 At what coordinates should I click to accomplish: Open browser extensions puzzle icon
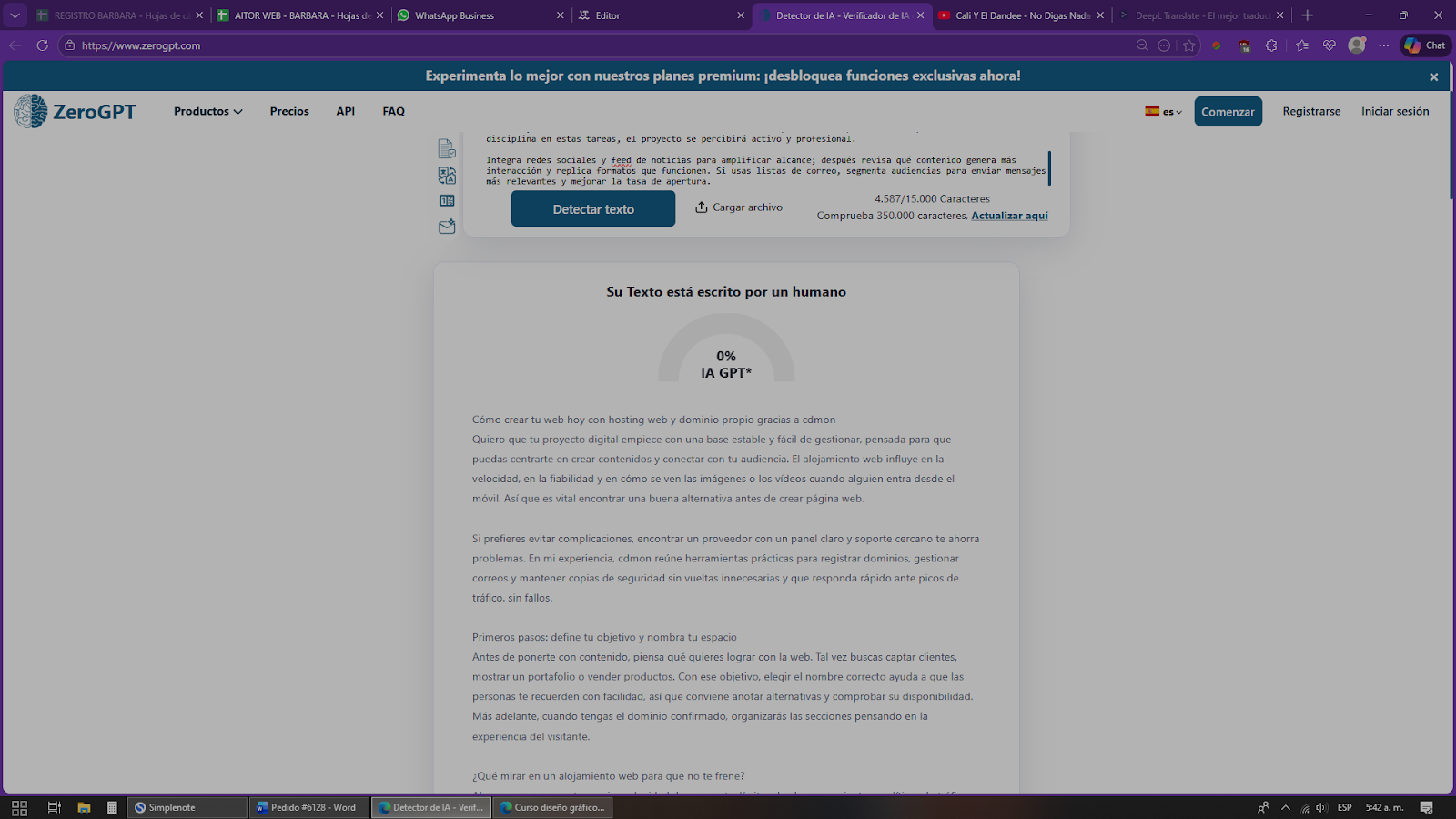point(1271,45)
